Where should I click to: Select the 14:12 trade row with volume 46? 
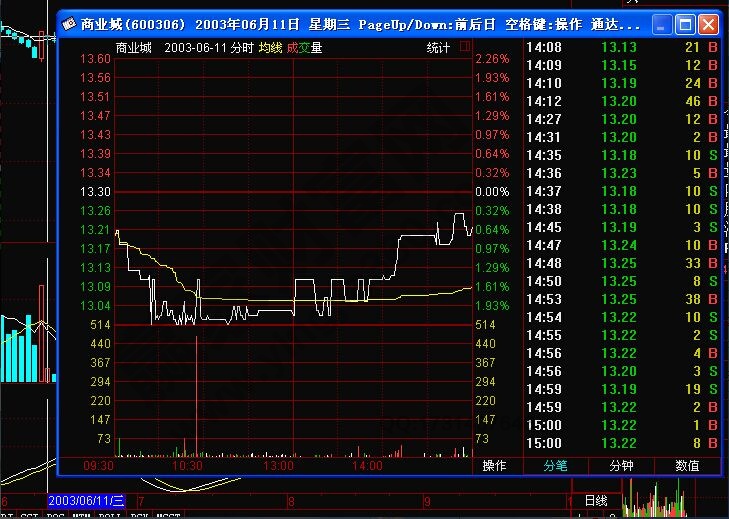621,102
